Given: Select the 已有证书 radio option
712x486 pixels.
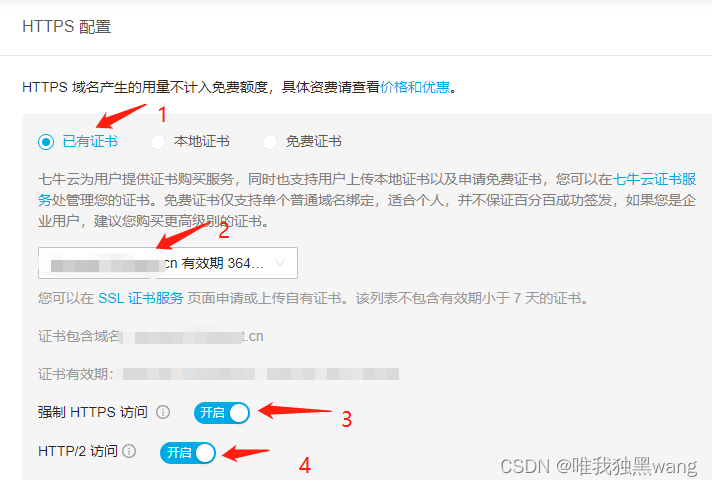Looking at the screenshot, I should [46, 142].
